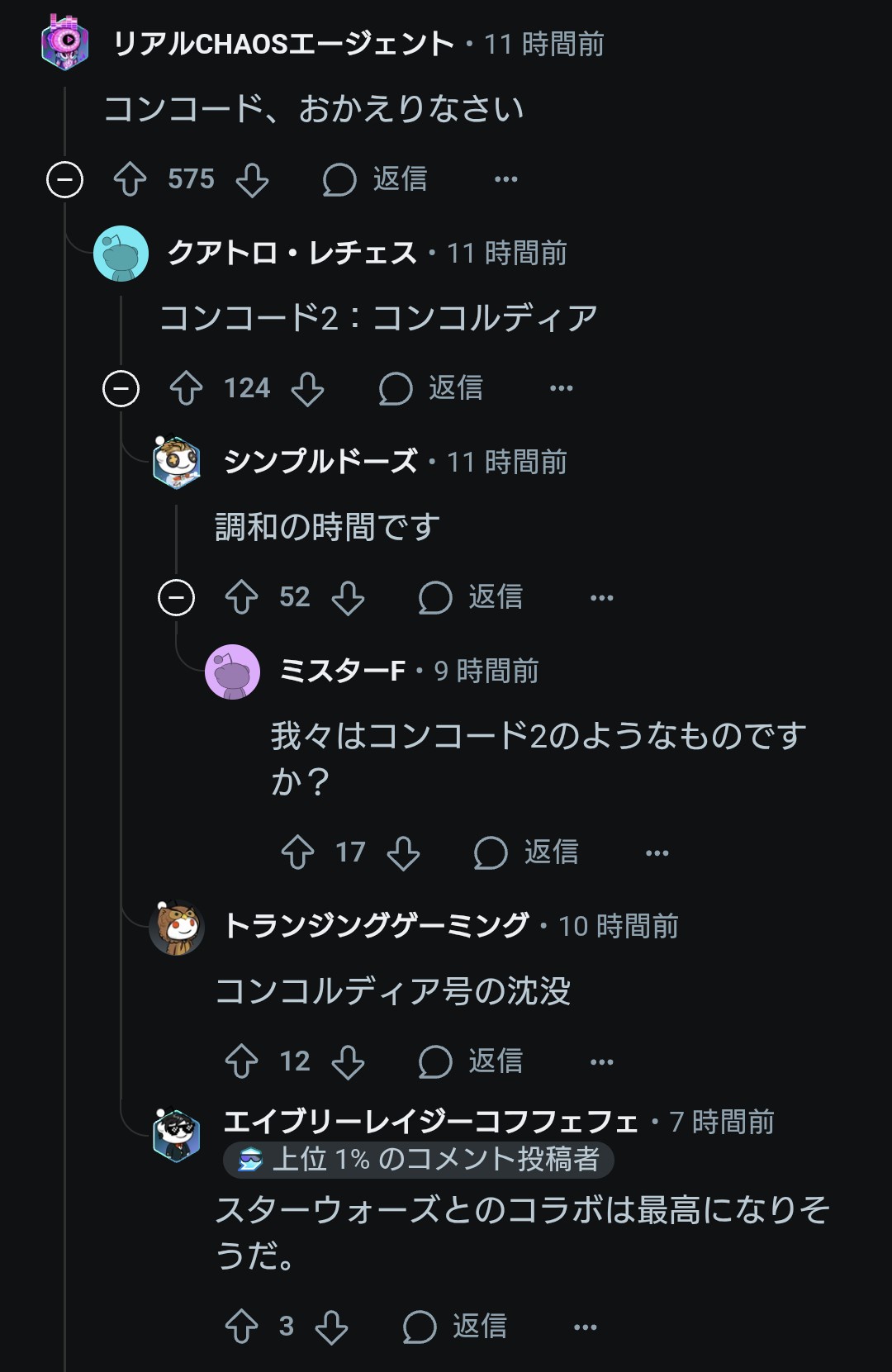Upvote the スターウォーズ collaboration comment
This screenshot has height=1372, width=892.
[241, 1327]
